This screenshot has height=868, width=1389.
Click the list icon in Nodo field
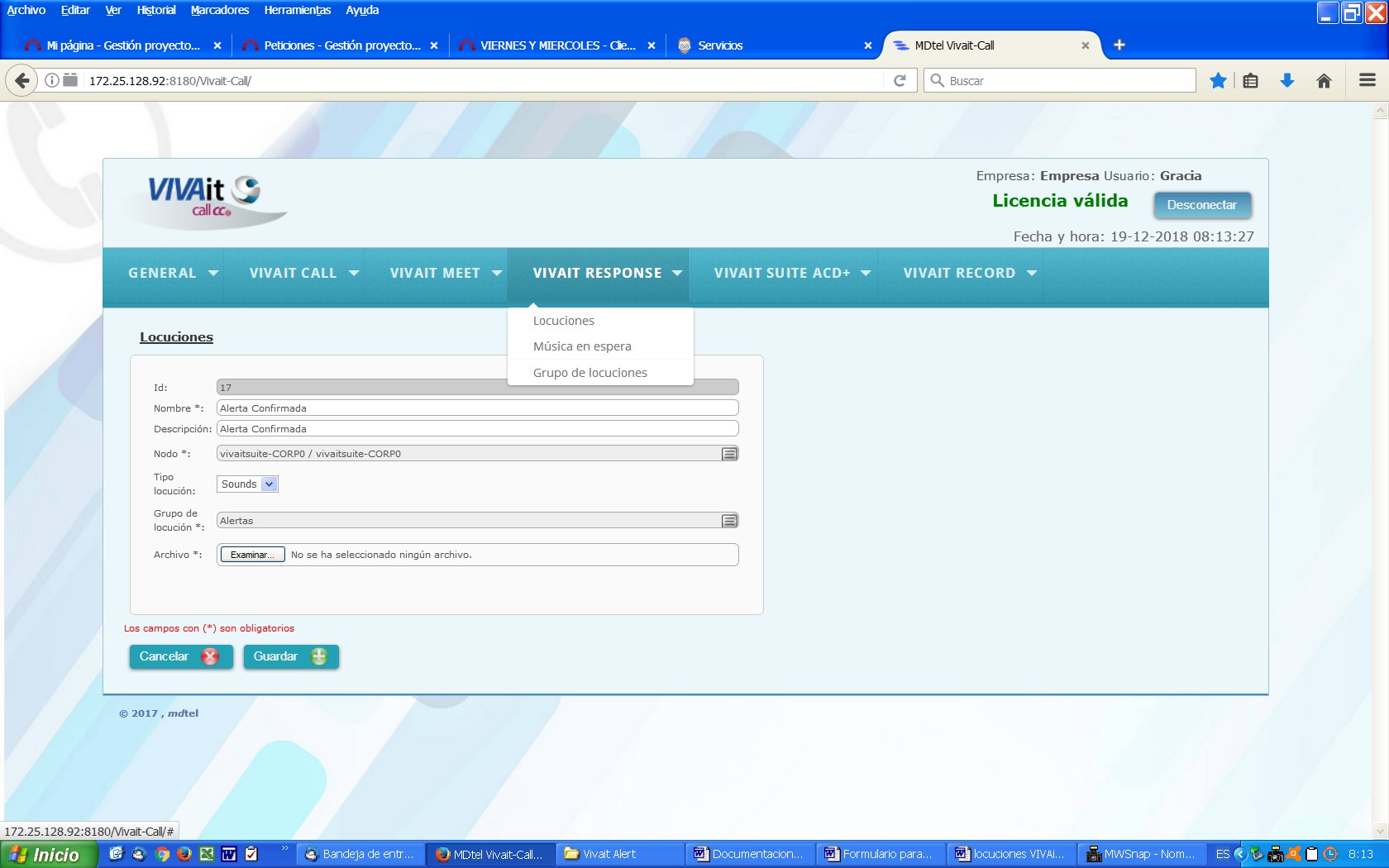[x=729, y=454]
